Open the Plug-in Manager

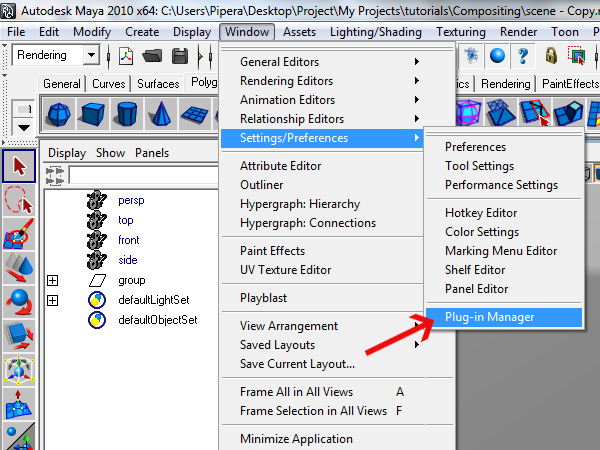[504, 317]
